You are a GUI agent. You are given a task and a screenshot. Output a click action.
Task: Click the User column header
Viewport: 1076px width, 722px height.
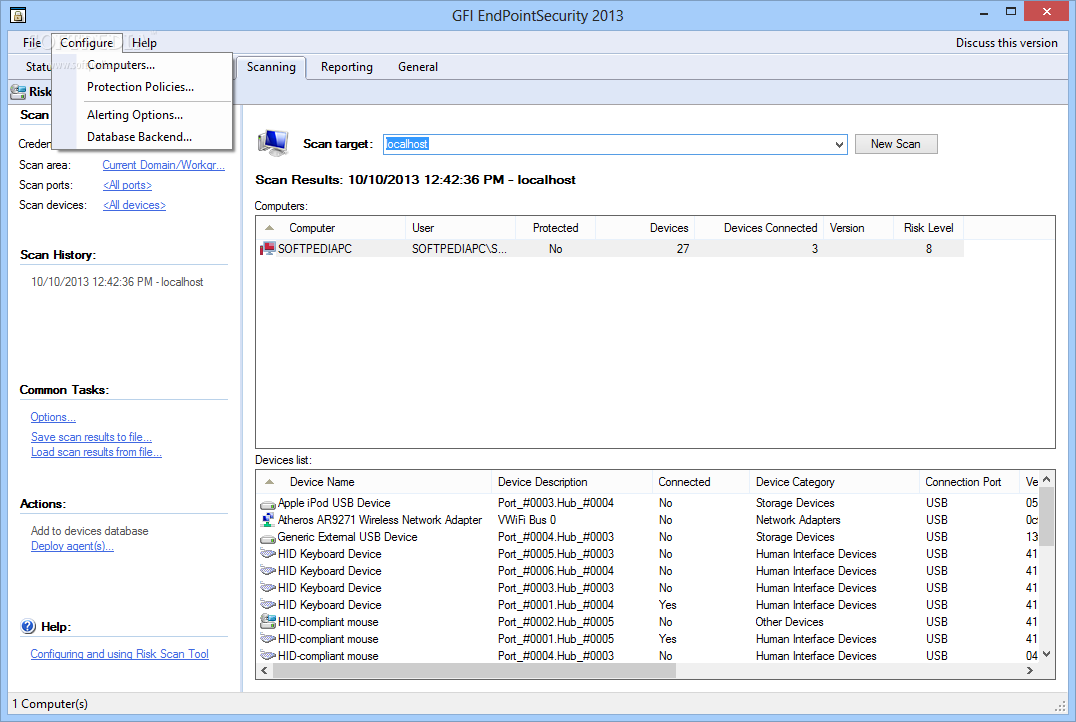click(460, 228)
